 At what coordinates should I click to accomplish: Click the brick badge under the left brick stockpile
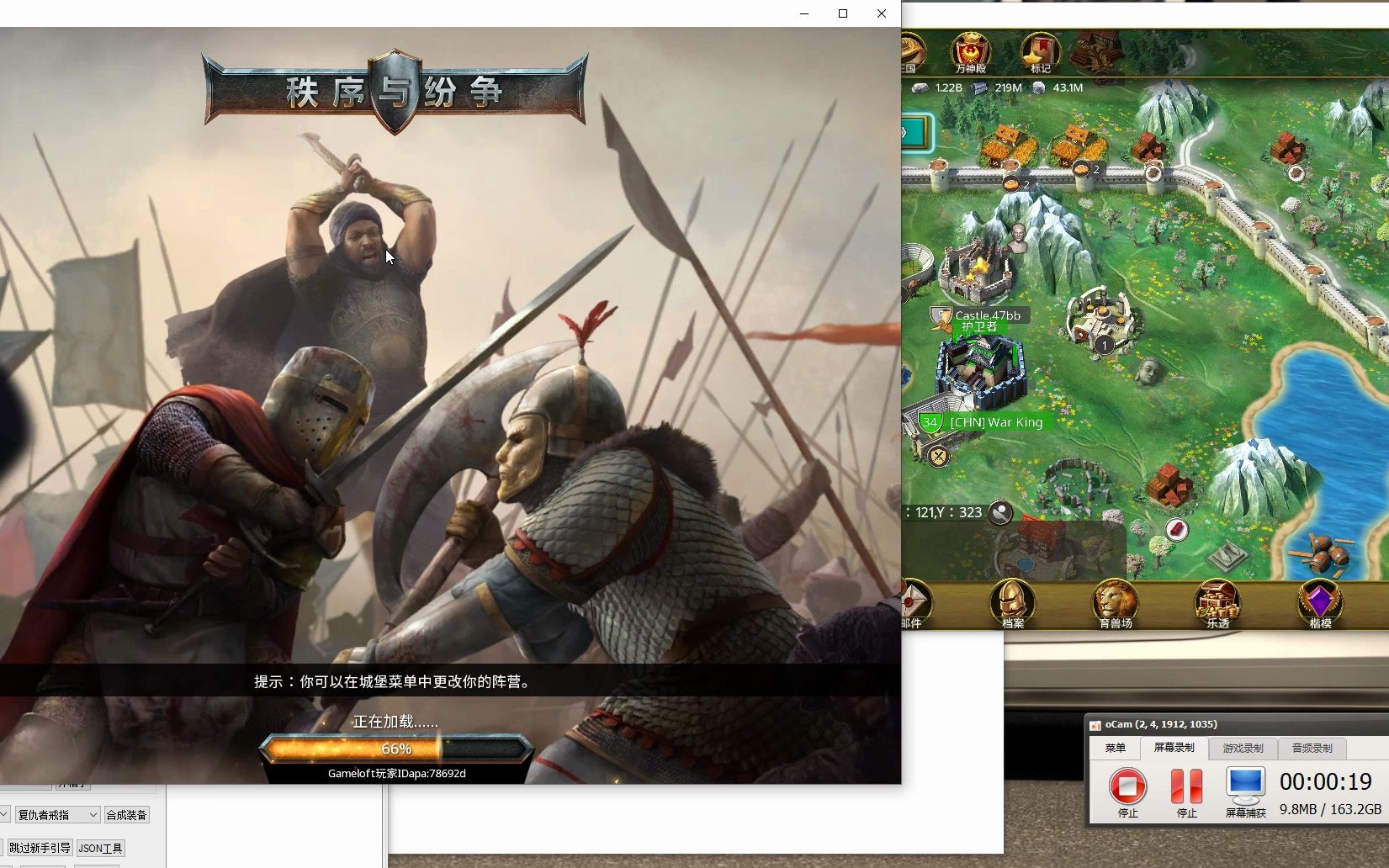(x=1153, y=172)
